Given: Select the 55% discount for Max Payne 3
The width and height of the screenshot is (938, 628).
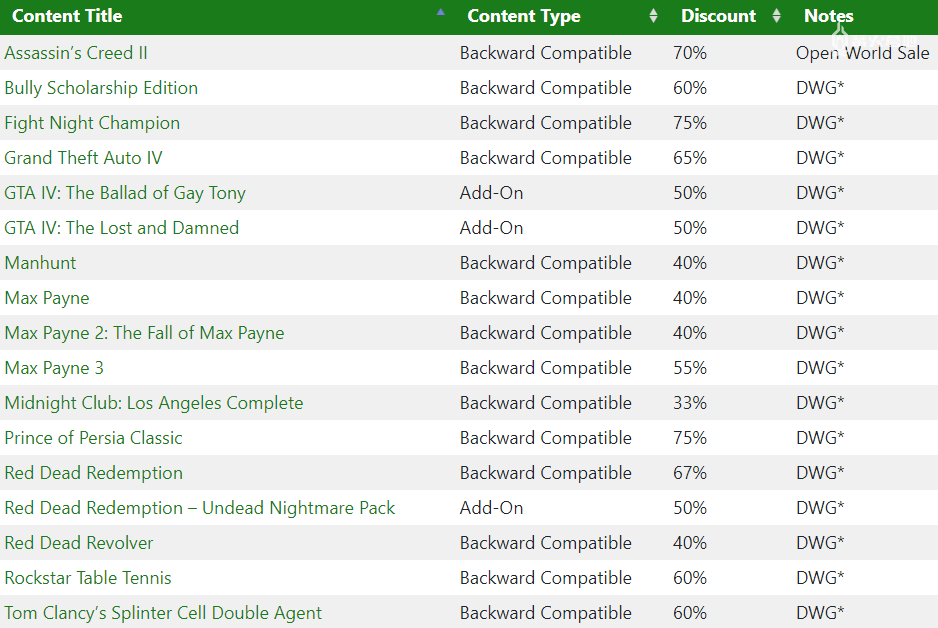Looking at the screenshot, I should (690, 368).
